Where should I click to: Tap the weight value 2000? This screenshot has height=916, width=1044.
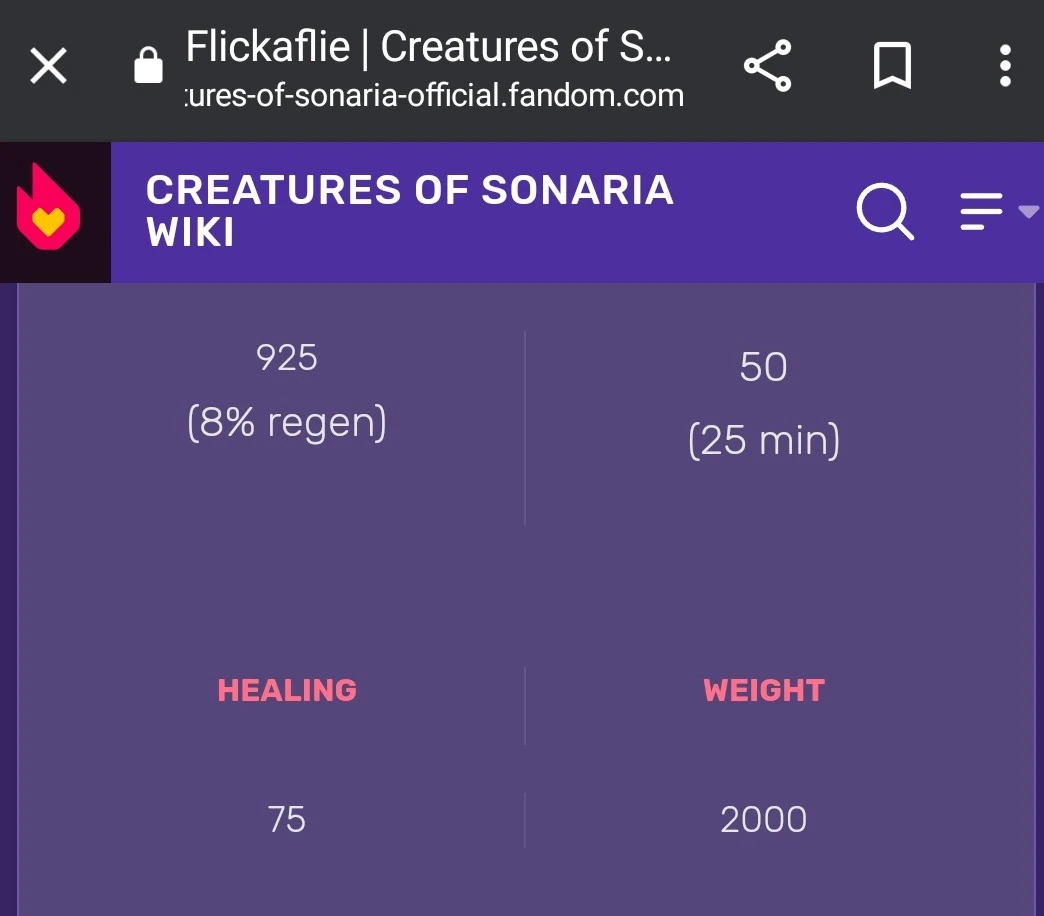[764, 820]
